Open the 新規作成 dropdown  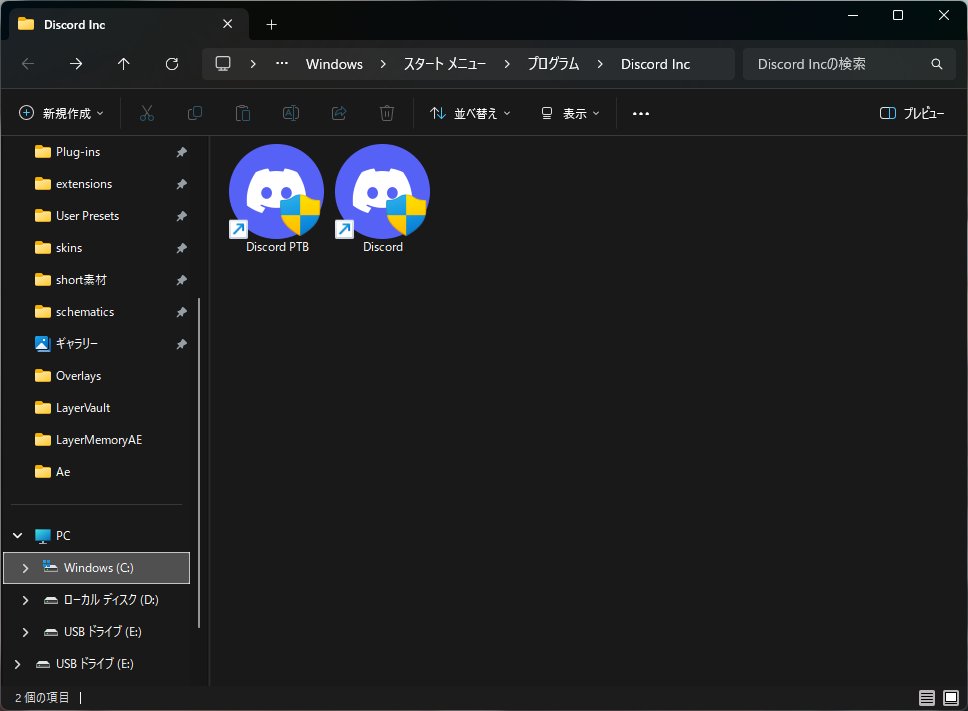(61, 113)
